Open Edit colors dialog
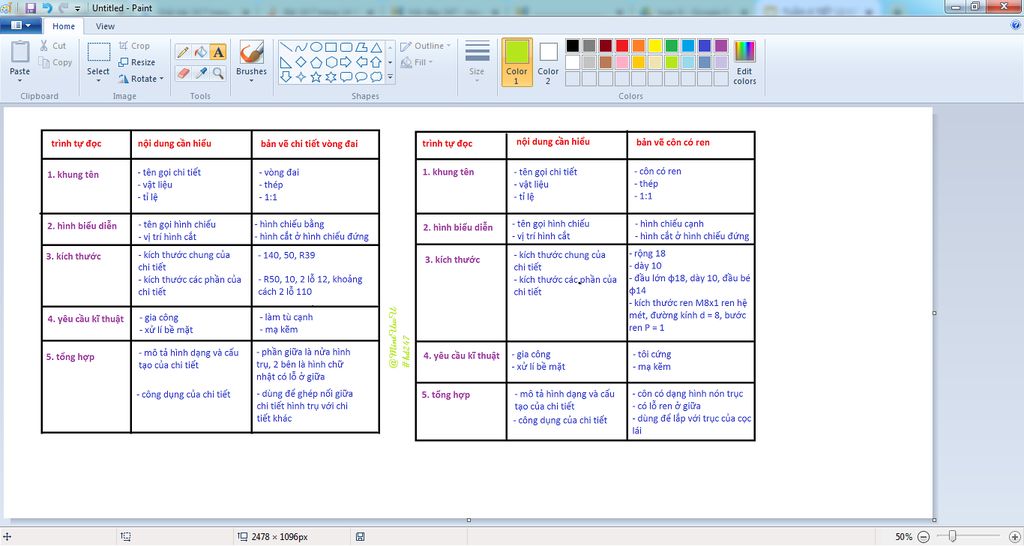The height and width of the screenshot is (546, 1024). coord(744,62)
